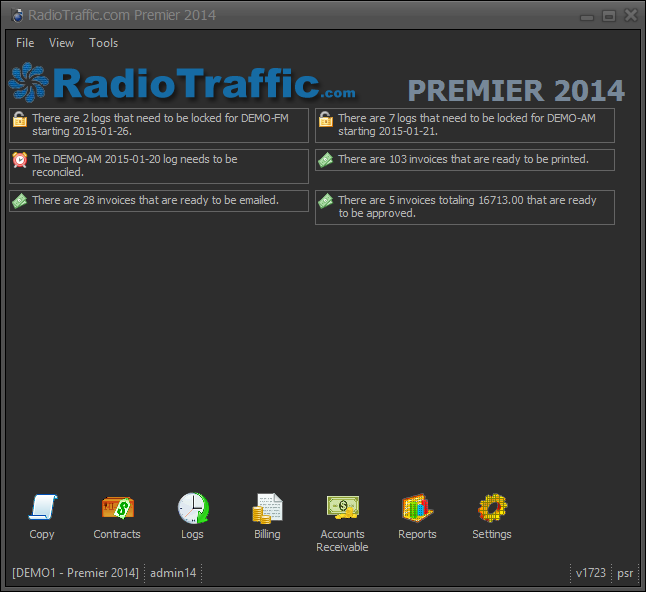Open the Copy module icon
646x592 pixels.
click(42, 508)
